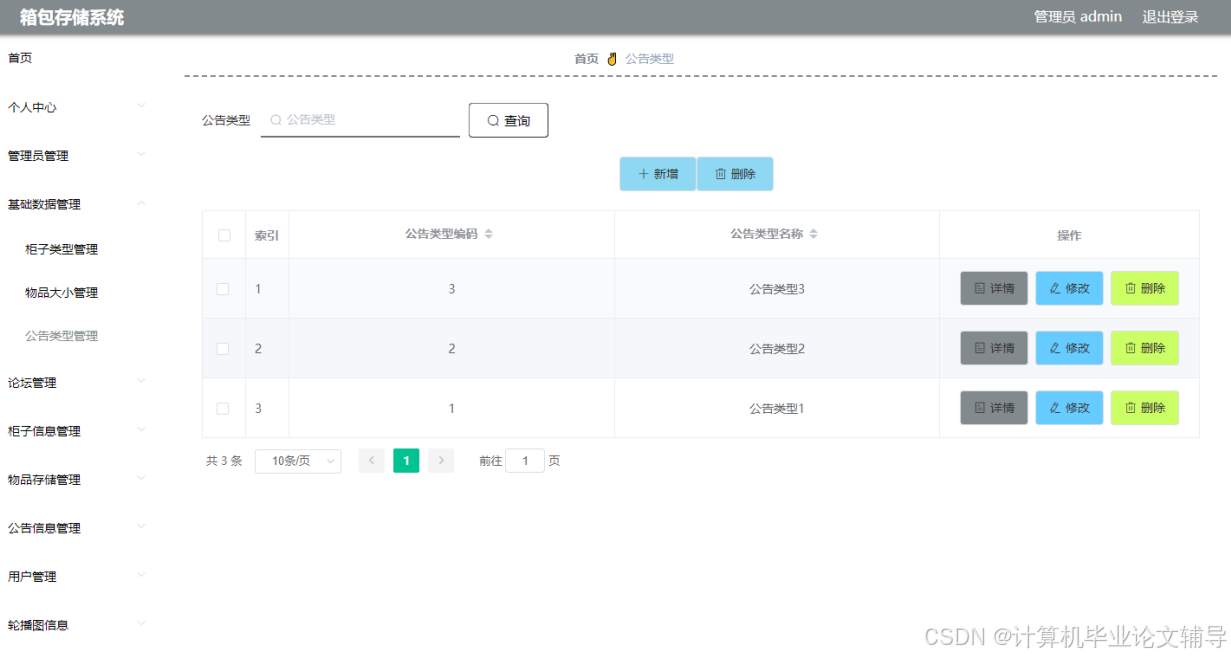The height and width of the screenshot is (656, 1231).
Task: Click the 新增 add button
Action: click(658, 174)
